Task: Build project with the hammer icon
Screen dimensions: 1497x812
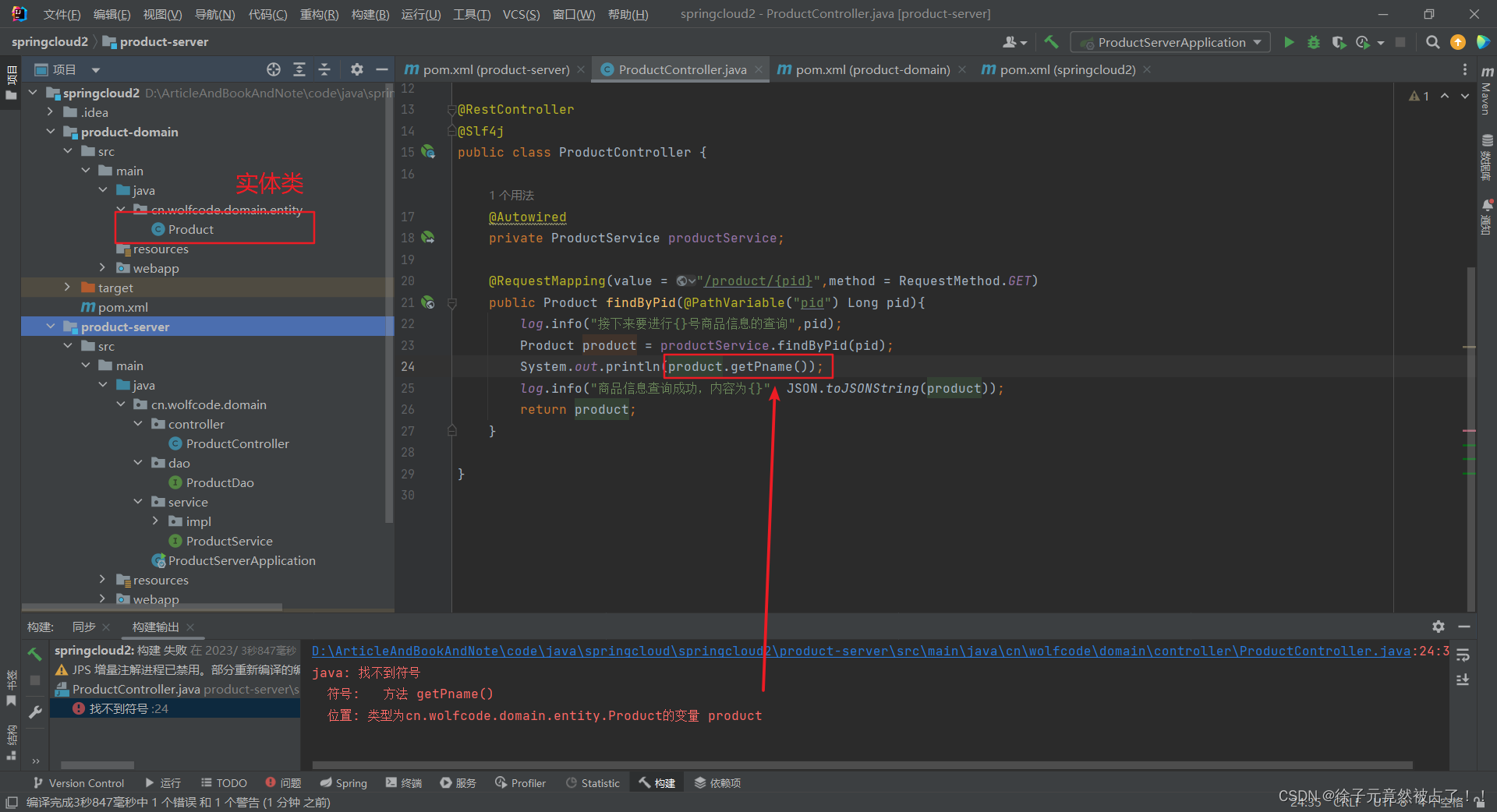Action: tap(1051, 42)
